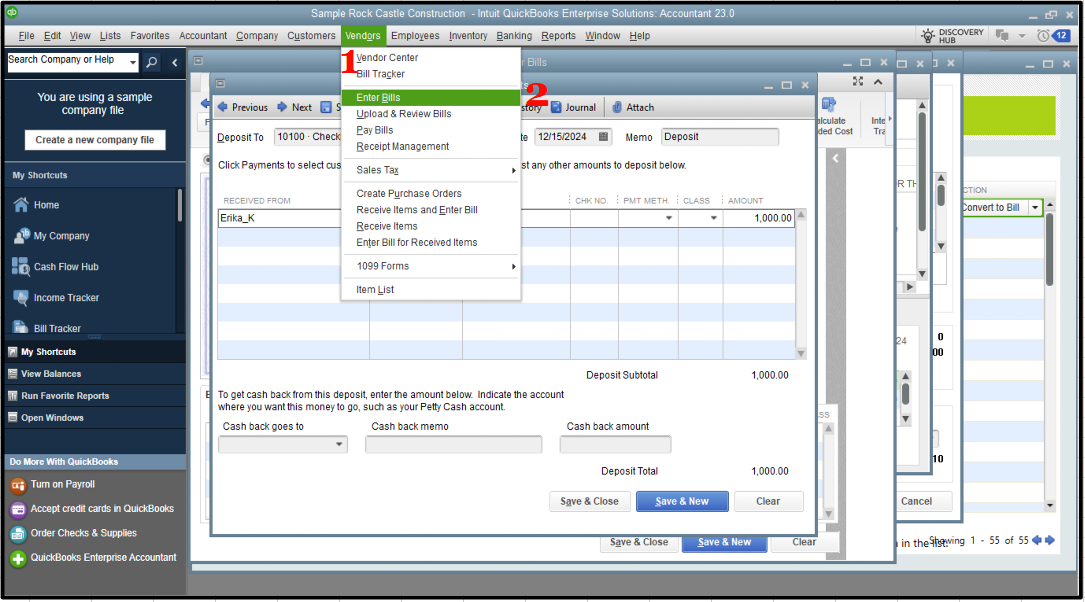Attach a file to the deposit
This screenshot has height=602, width=1085.
633,107
